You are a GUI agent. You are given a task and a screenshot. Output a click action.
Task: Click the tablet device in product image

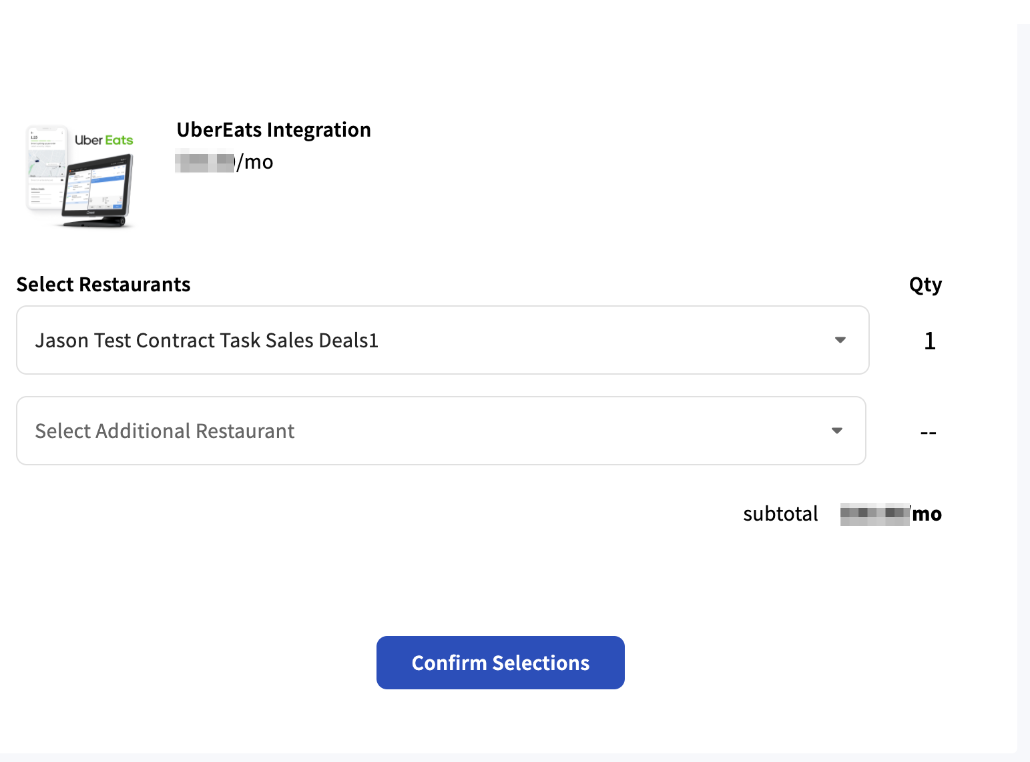pyautogui.click(x=95, y=190)
